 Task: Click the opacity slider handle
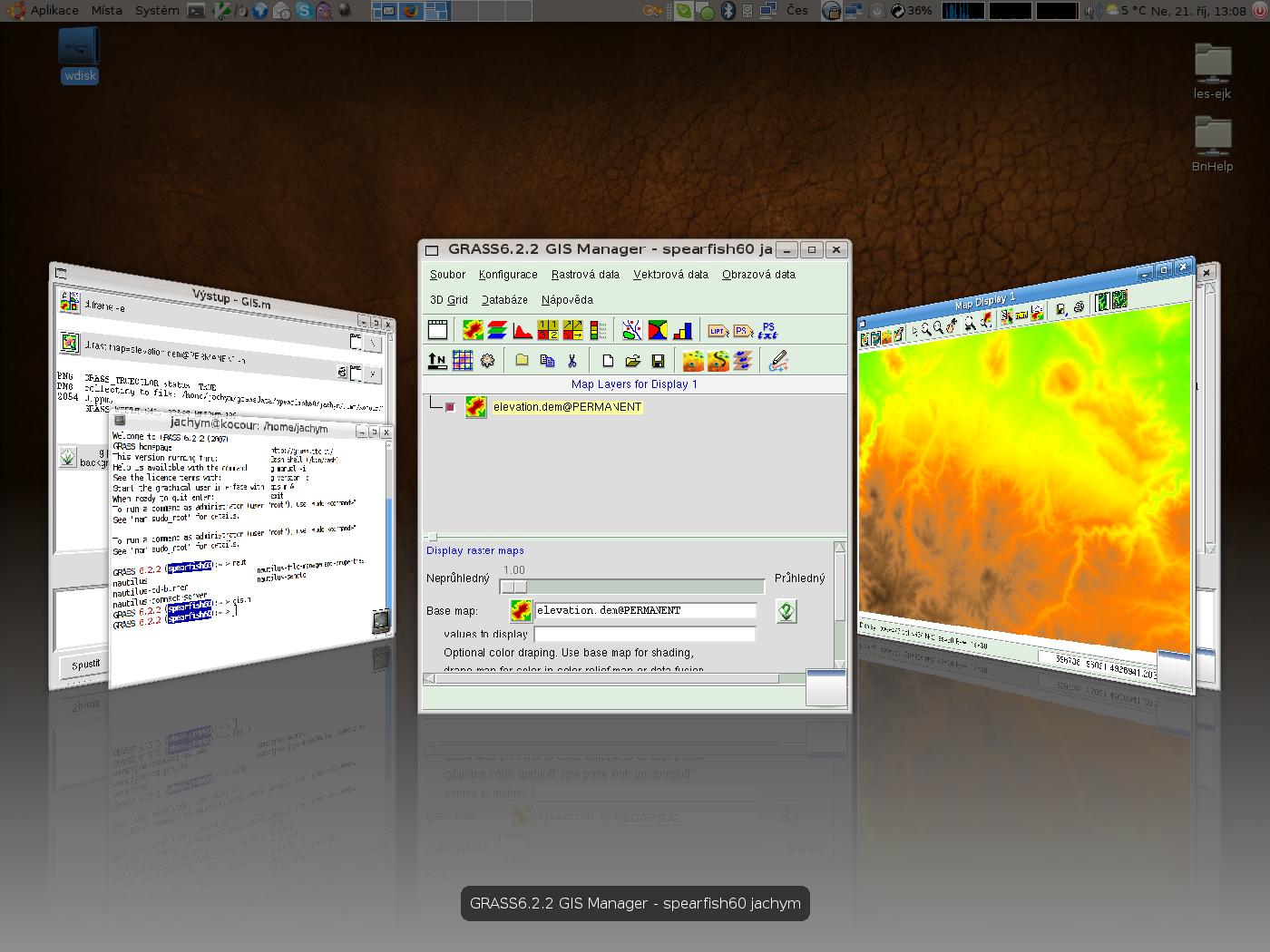(x=514, y=587)
